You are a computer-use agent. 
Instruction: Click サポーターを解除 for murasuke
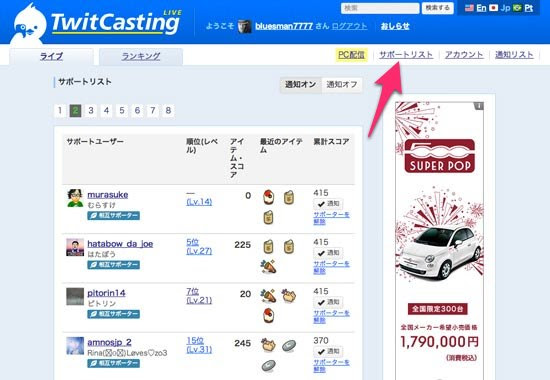331,218
